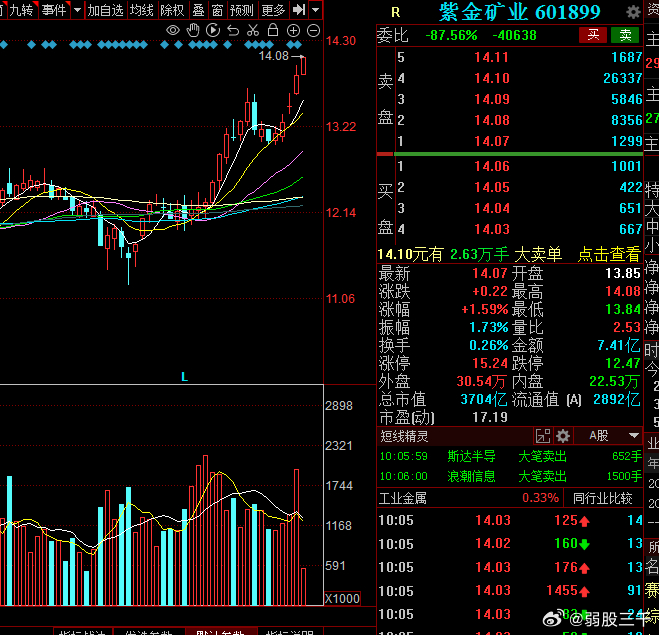Click the L marker below the K-line chart
The image size is (659, 635).
184,376
